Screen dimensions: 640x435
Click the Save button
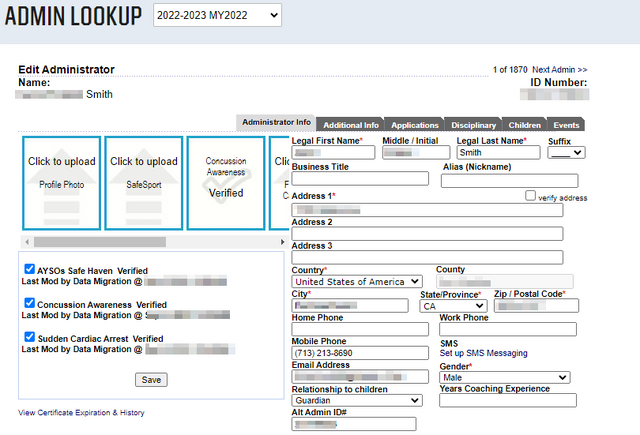pyautogui.click(x=152, y=380)
